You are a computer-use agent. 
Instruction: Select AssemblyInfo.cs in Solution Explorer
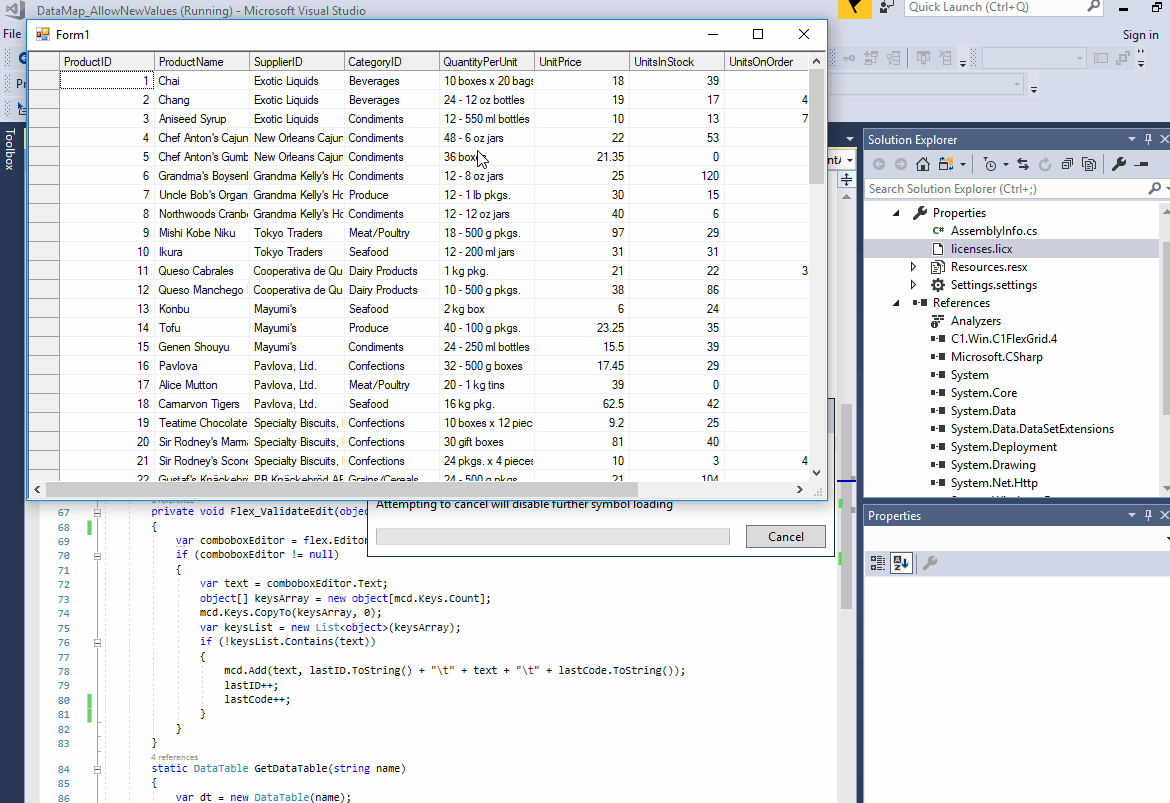point(993,231)
